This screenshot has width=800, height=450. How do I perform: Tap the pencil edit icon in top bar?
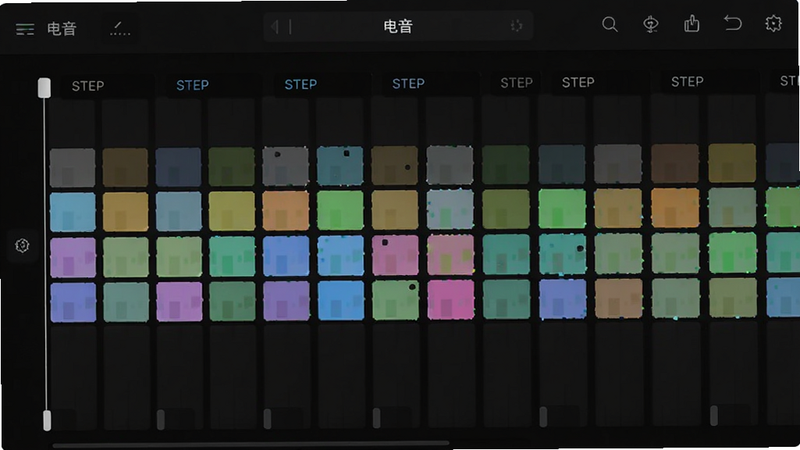click(120, 29)
